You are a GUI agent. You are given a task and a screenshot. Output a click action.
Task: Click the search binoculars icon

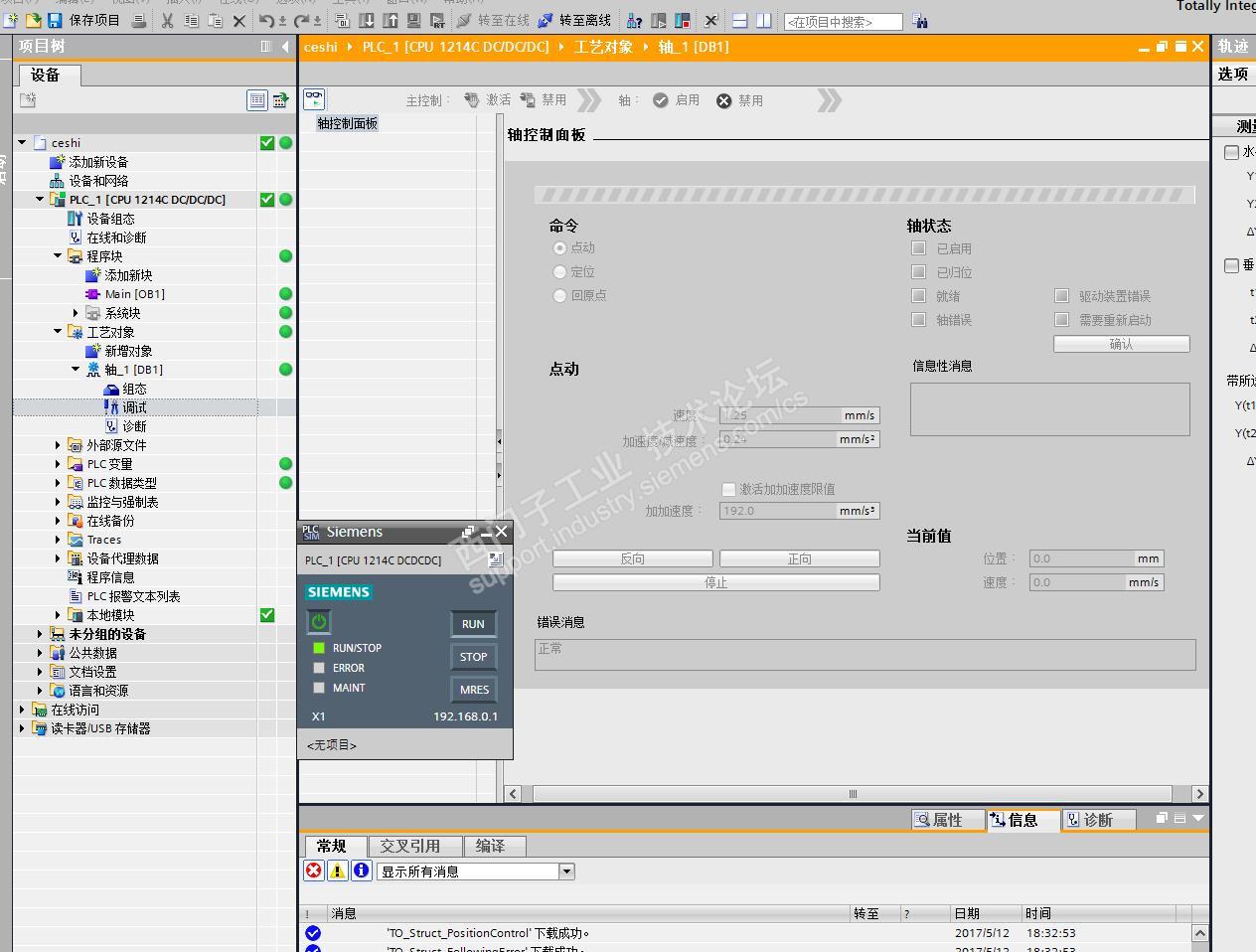click(920, 21)
